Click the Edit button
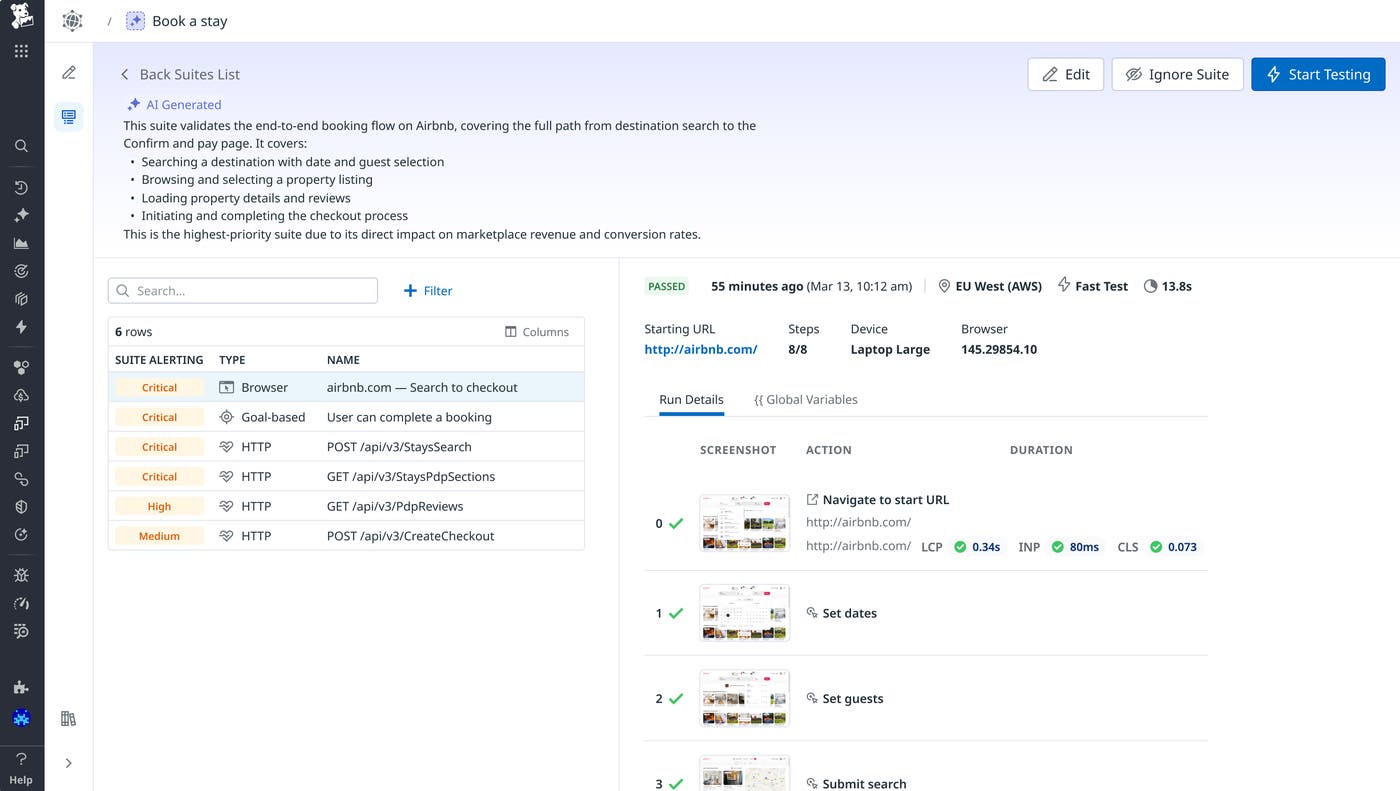 pos(1066,74)
